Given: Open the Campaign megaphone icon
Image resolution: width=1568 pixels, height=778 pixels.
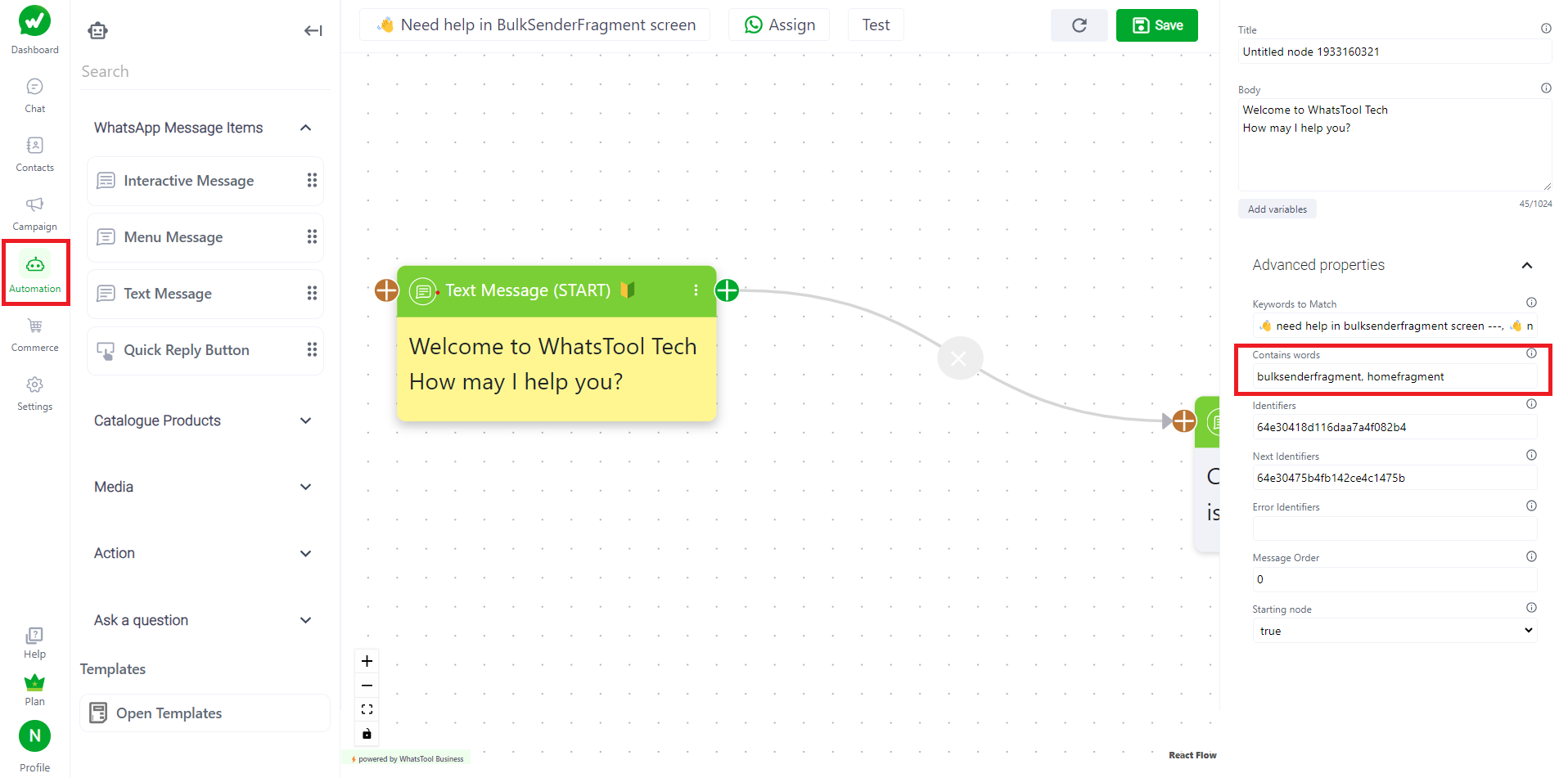Looking at the screenshot, I should coord(34,205).
